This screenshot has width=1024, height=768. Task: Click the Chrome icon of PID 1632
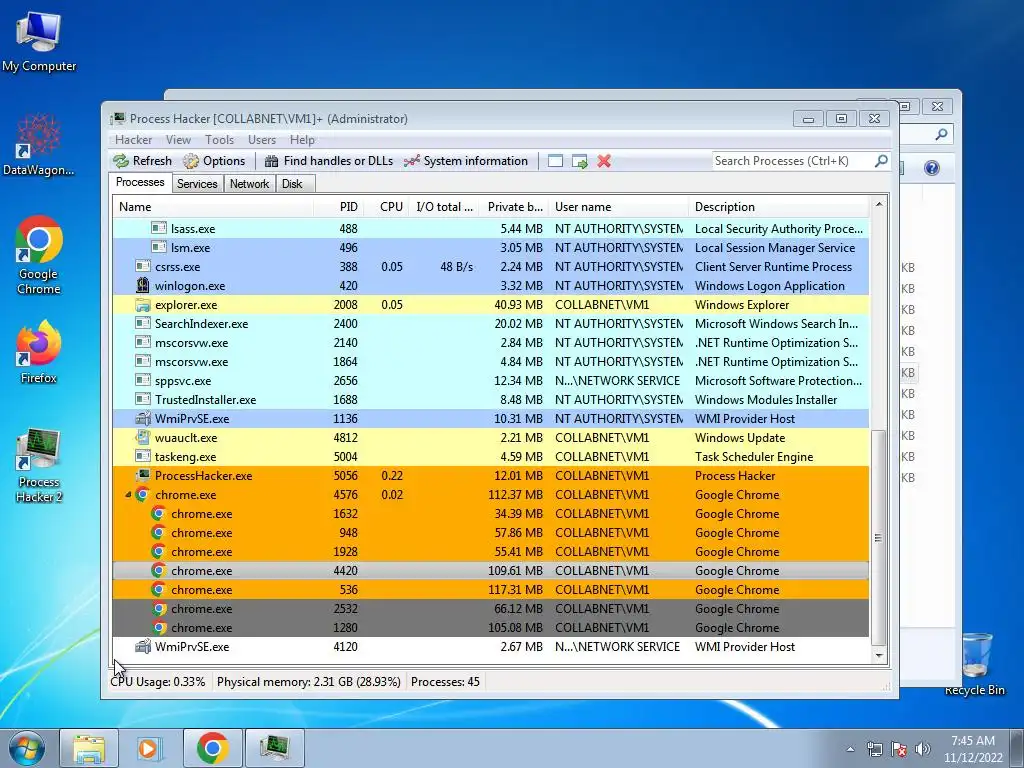[x=159, y=513]
